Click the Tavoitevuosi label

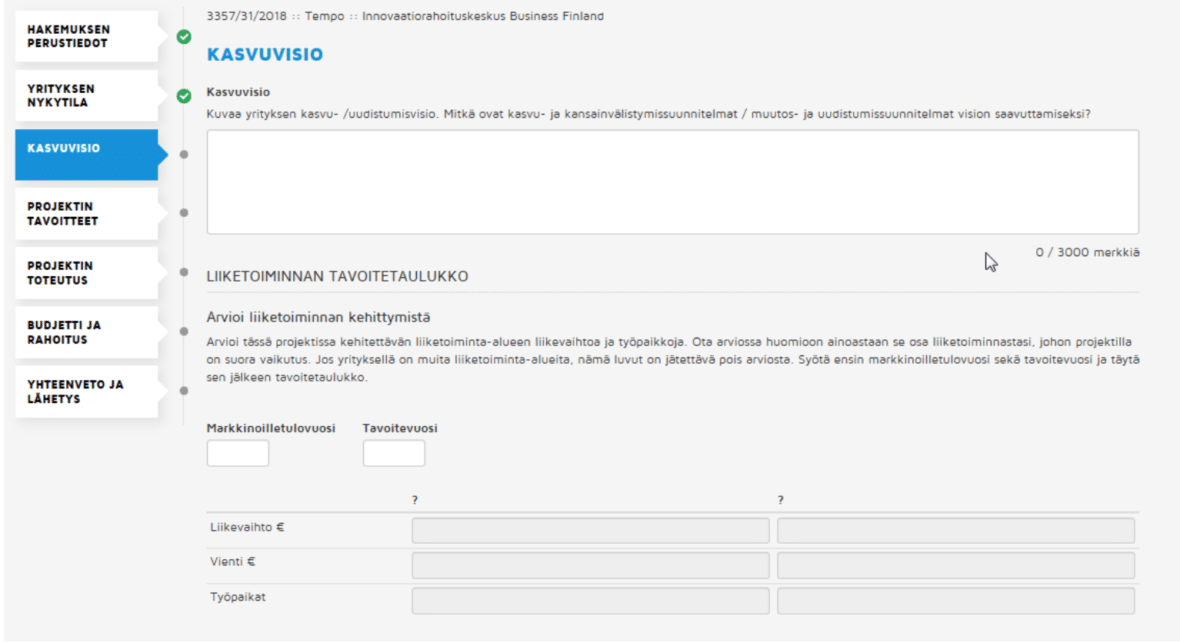pos(400,428)
